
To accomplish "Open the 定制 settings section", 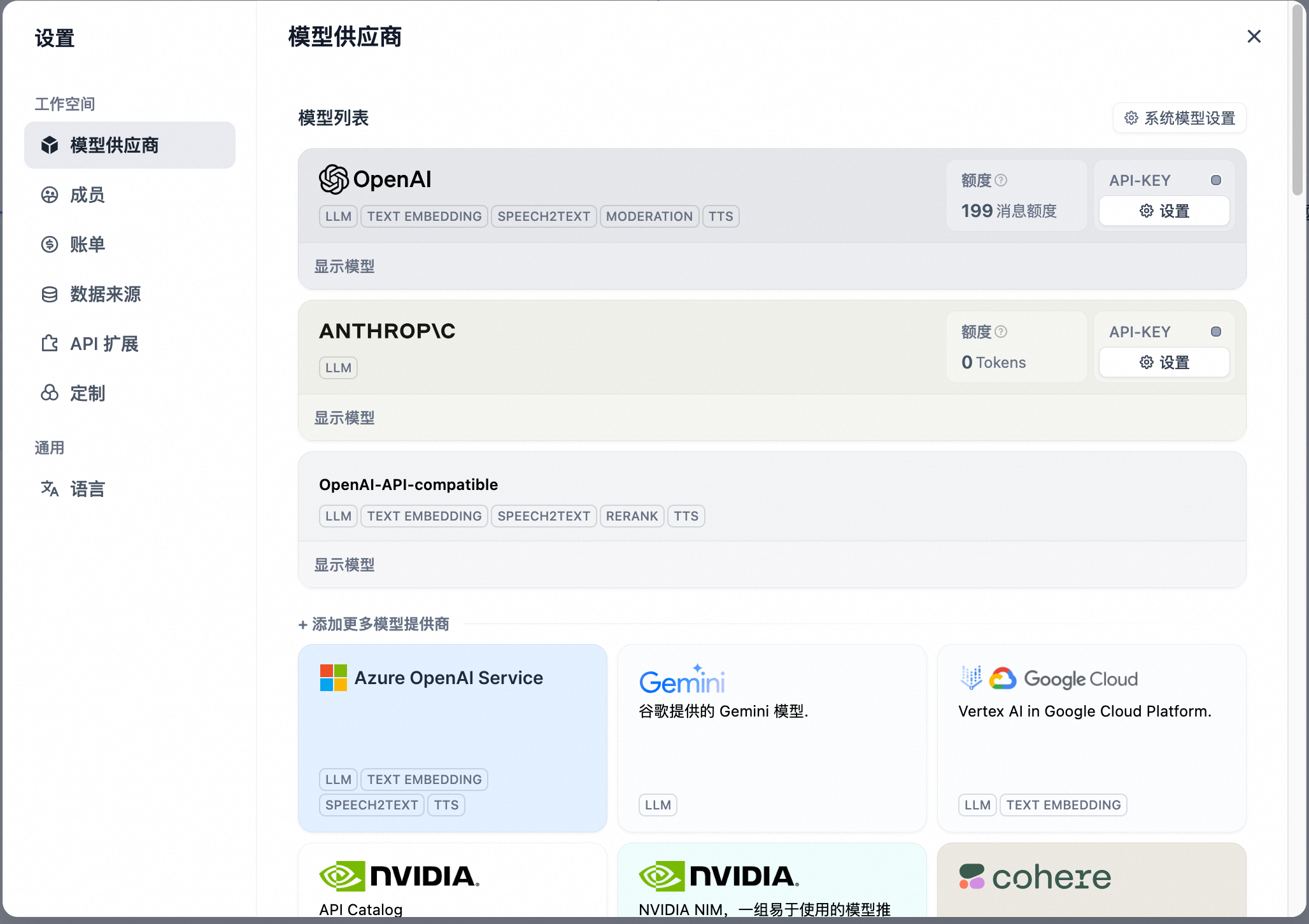I will tap(130, 393).
